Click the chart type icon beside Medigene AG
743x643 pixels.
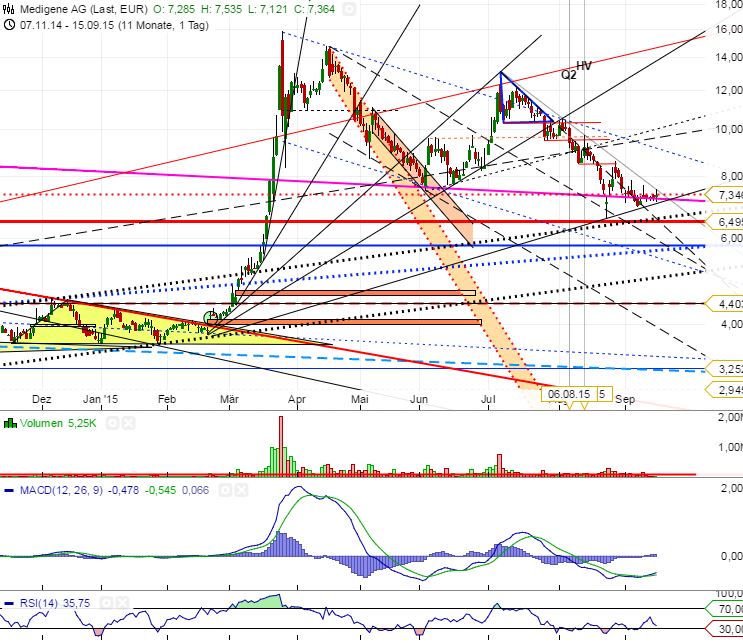[x=9, y=9]
